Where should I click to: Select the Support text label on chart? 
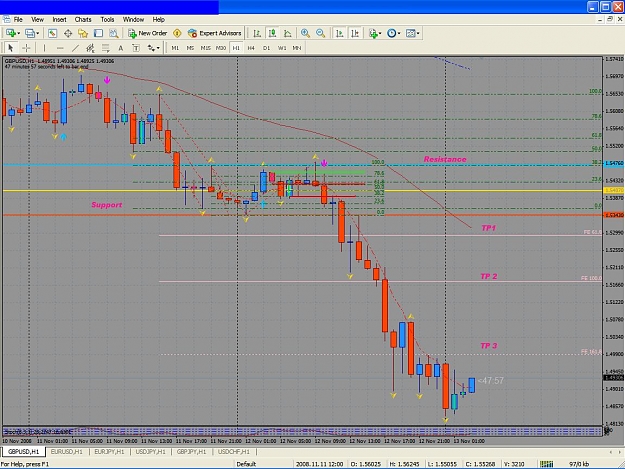tap(106, 205)
